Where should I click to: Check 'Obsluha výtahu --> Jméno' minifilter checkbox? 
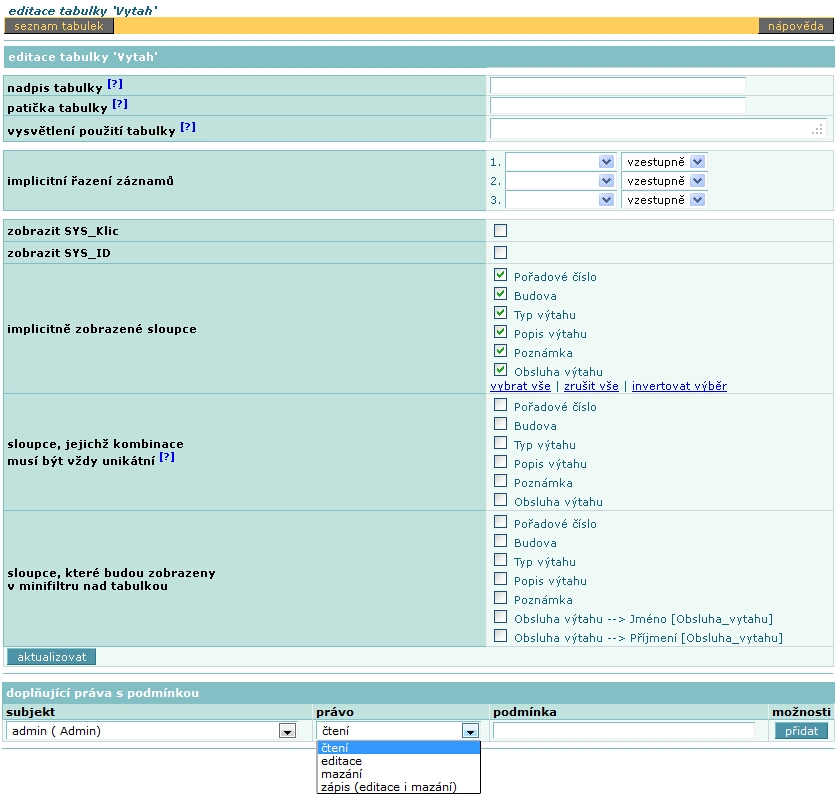coord(500,617)
